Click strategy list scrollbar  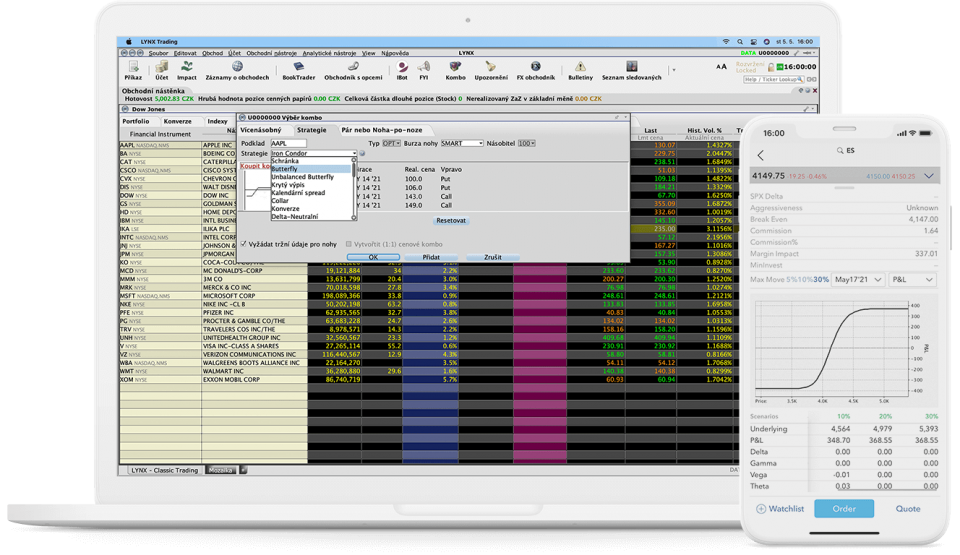click(354, 189)
